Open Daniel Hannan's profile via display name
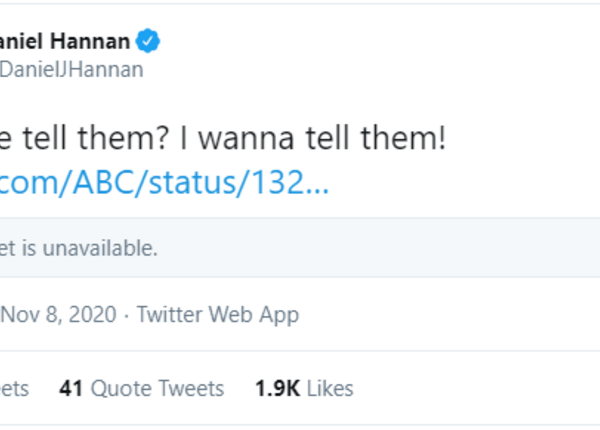The height and width of the screenshot is (430, 600). (x=66, y=42)
